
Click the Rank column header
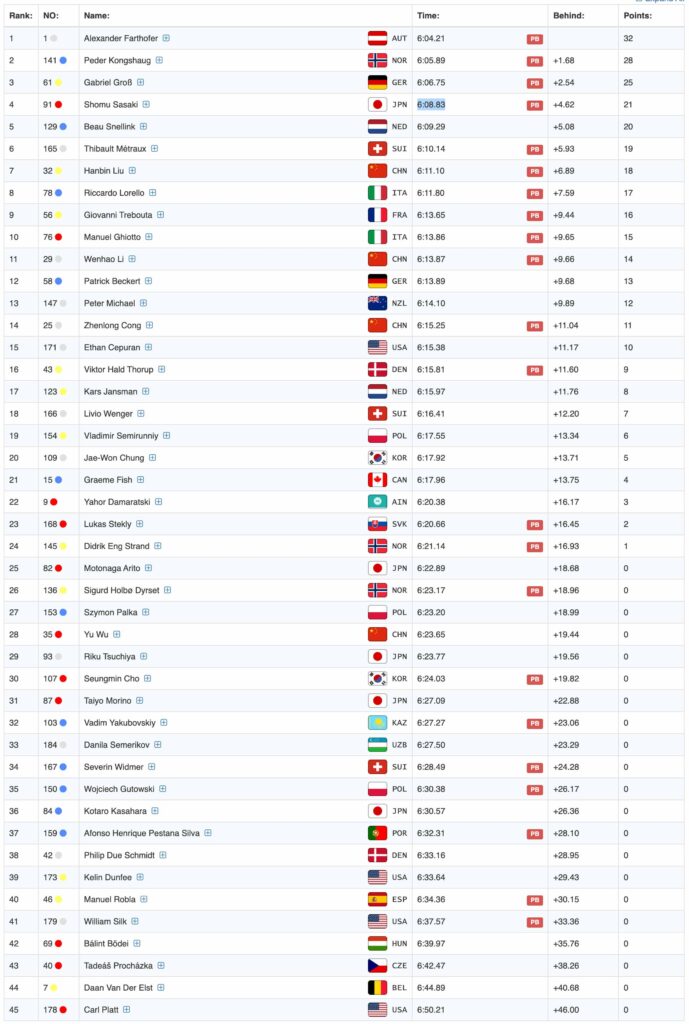[x=20, y=16]
